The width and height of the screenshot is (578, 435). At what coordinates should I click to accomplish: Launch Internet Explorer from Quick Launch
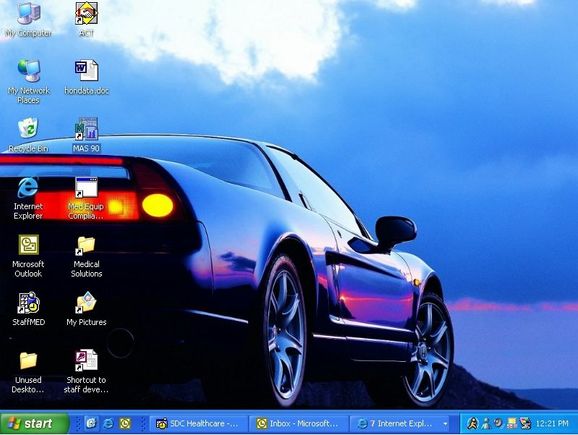[108, 424]
